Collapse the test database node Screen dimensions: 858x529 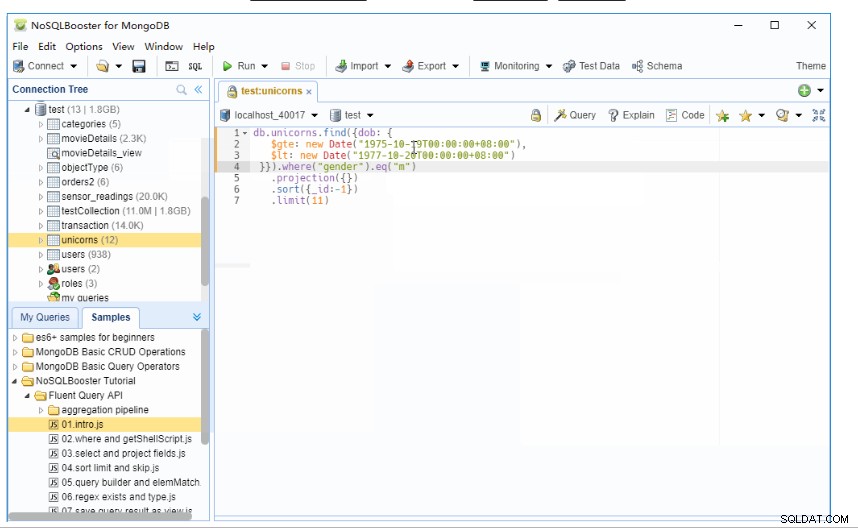click(x=27, y=110)
